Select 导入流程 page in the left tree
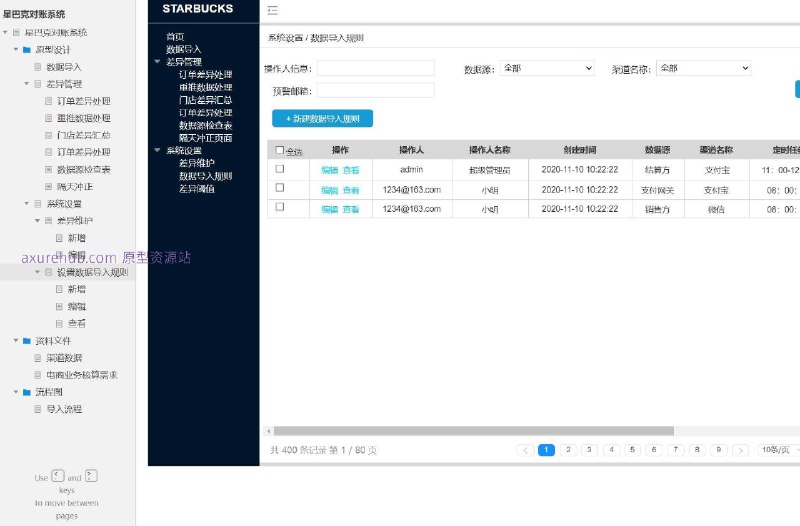Viewport: 800px width, 526px height. (x=64, y=409)
